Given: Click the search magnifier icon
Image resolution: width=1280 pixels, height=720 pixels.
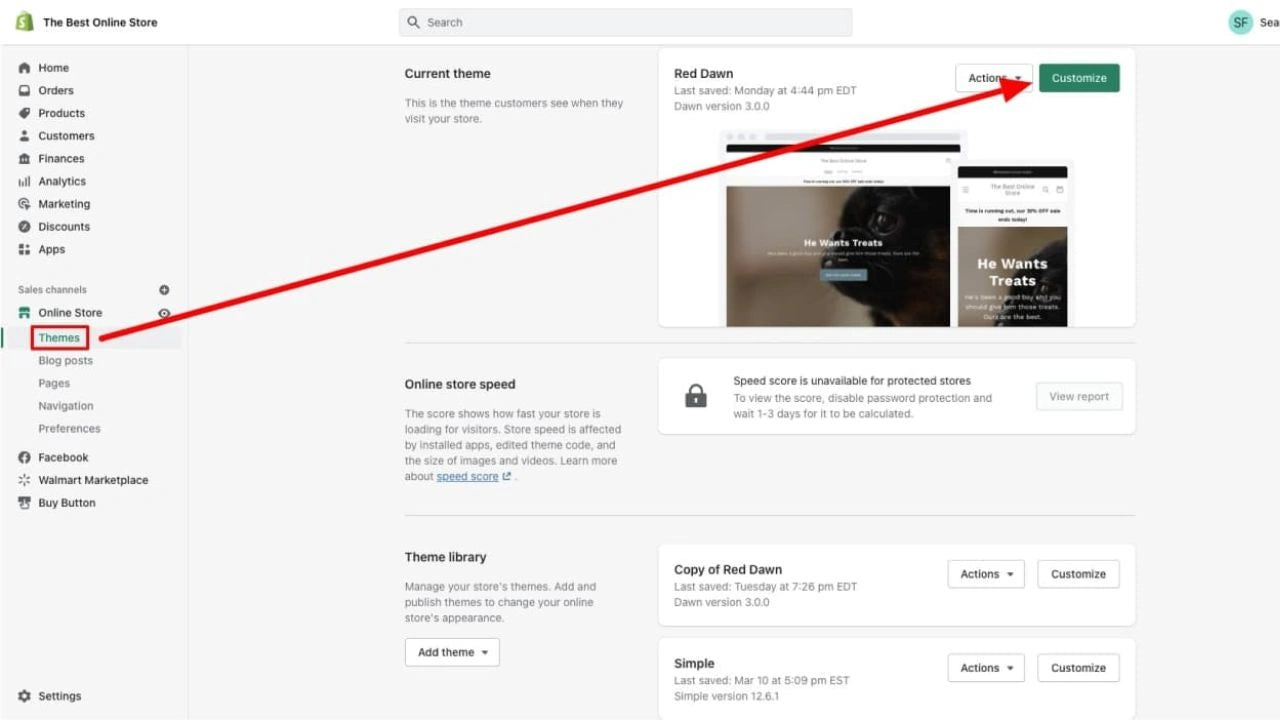Looking at the screenshot, I should (x=414, y=22).
